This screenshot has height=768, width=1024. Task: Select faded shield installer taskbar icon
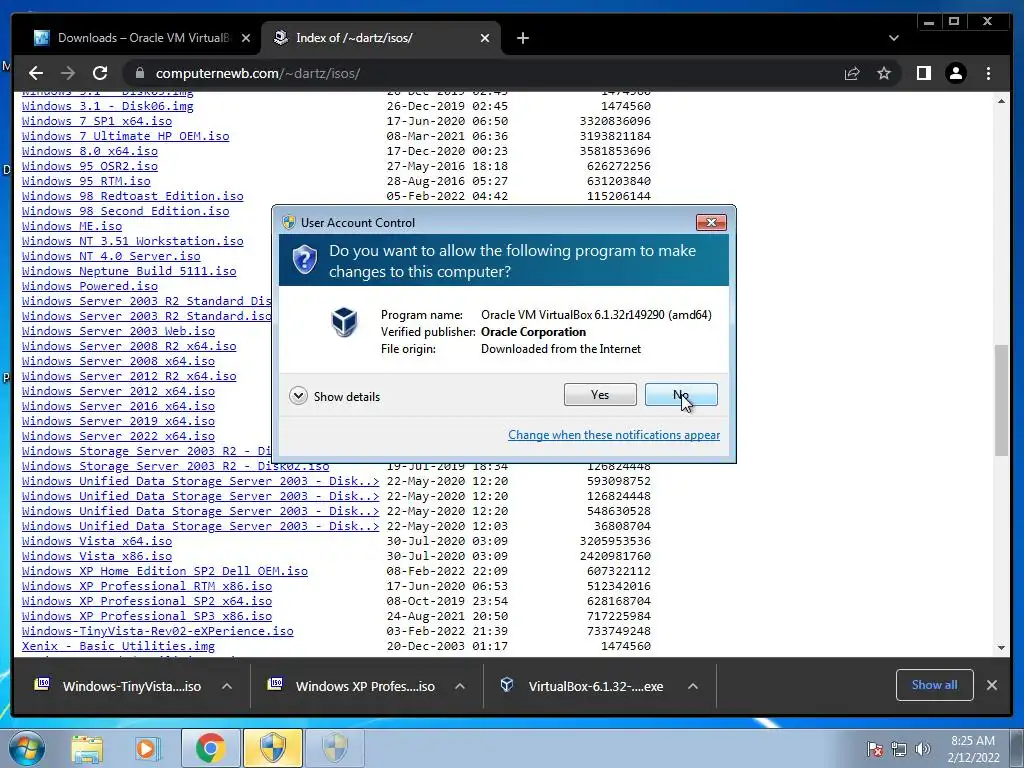click(x=335, y=748)
